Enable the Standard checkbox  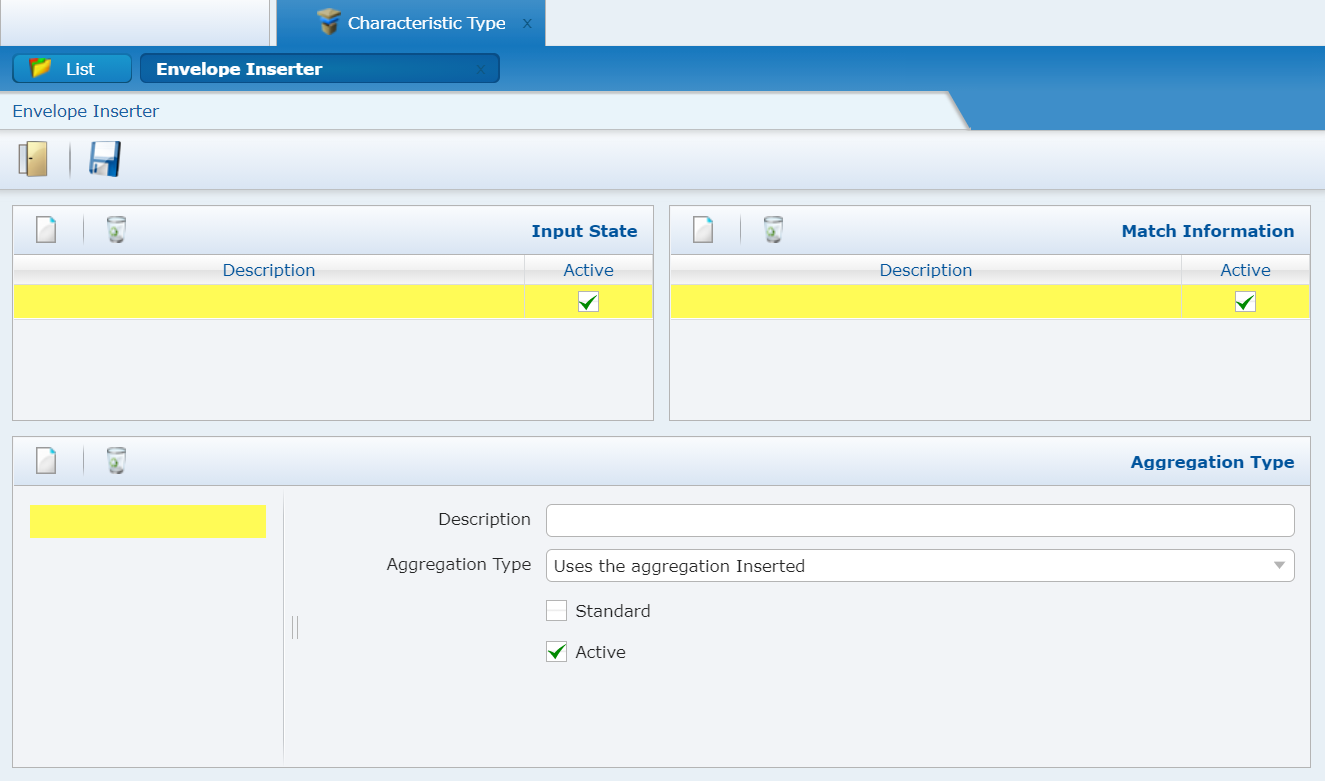556,611
